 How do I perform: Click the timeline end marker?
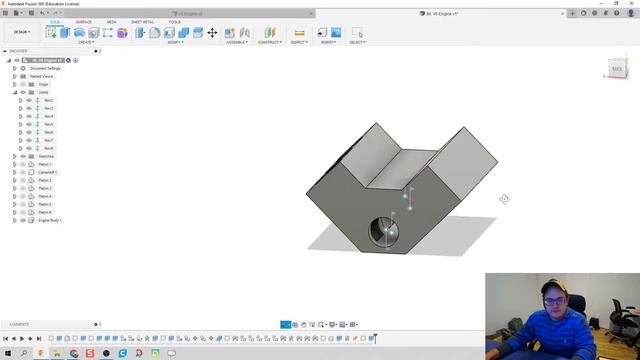pyautogui.click(x=375, y=338)
